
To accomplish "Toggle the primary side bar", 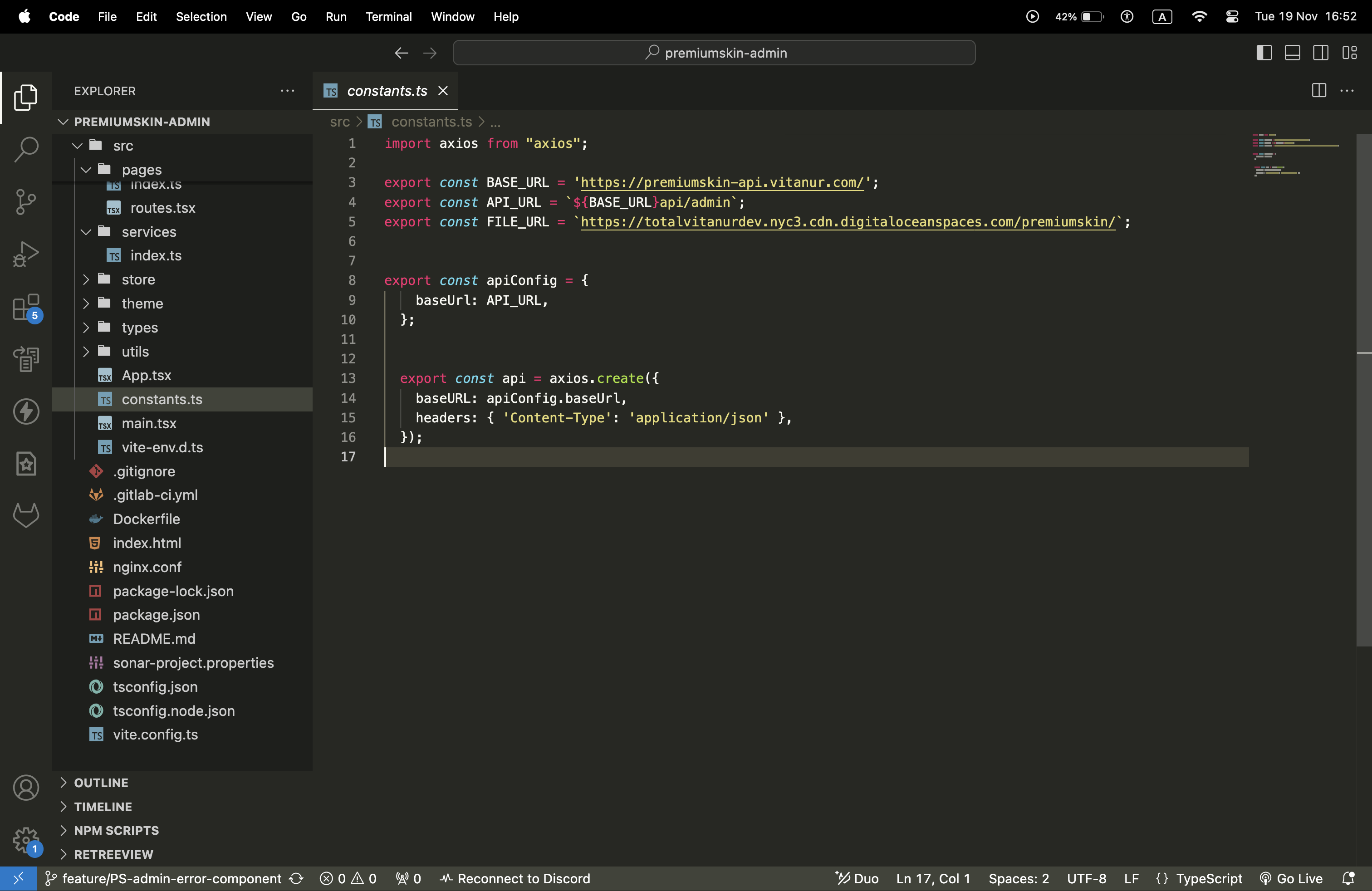I will pyautogui.click(x=1264, y=53).
